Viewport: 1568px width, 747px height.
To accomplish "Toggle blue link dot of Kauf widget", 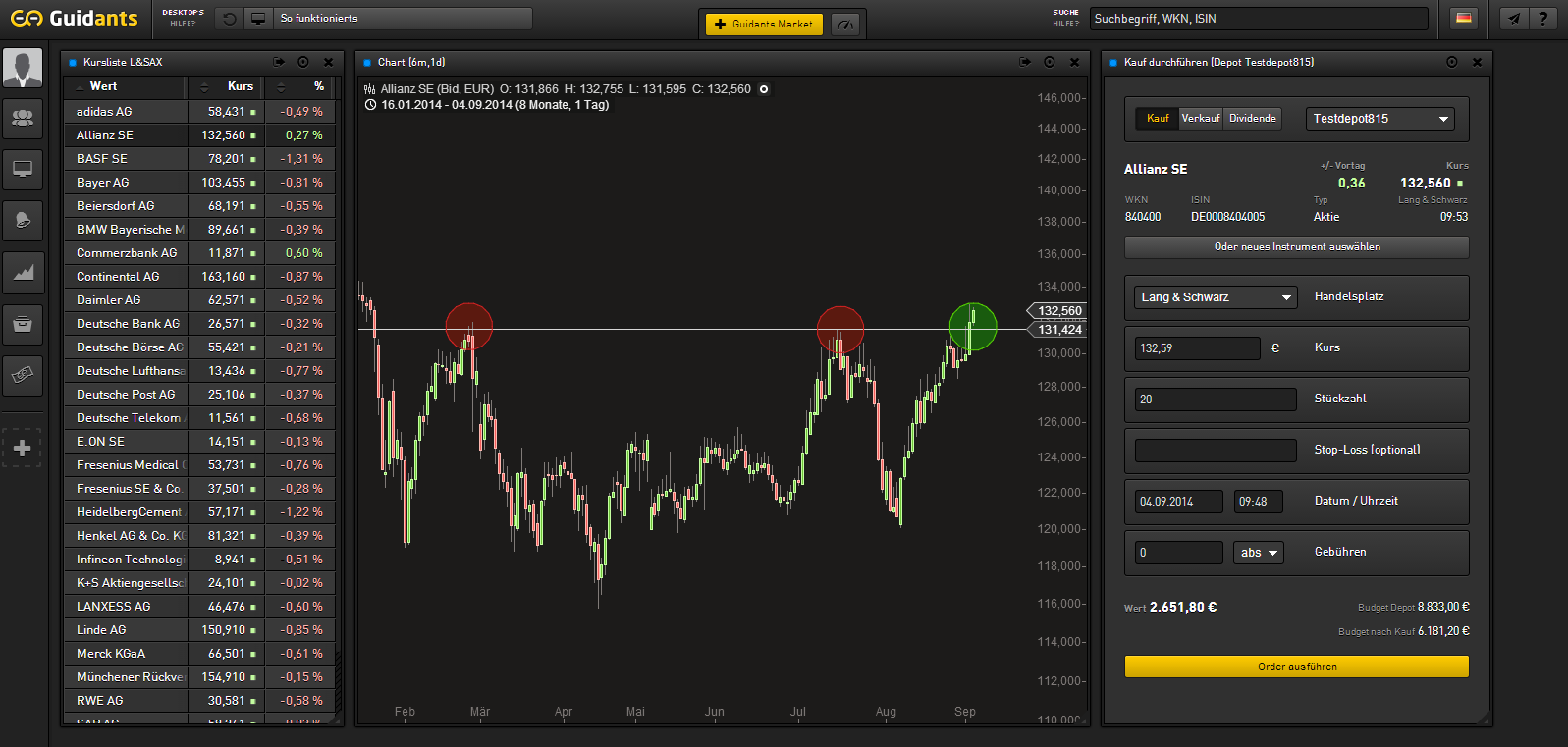I will coord(1113,63).
